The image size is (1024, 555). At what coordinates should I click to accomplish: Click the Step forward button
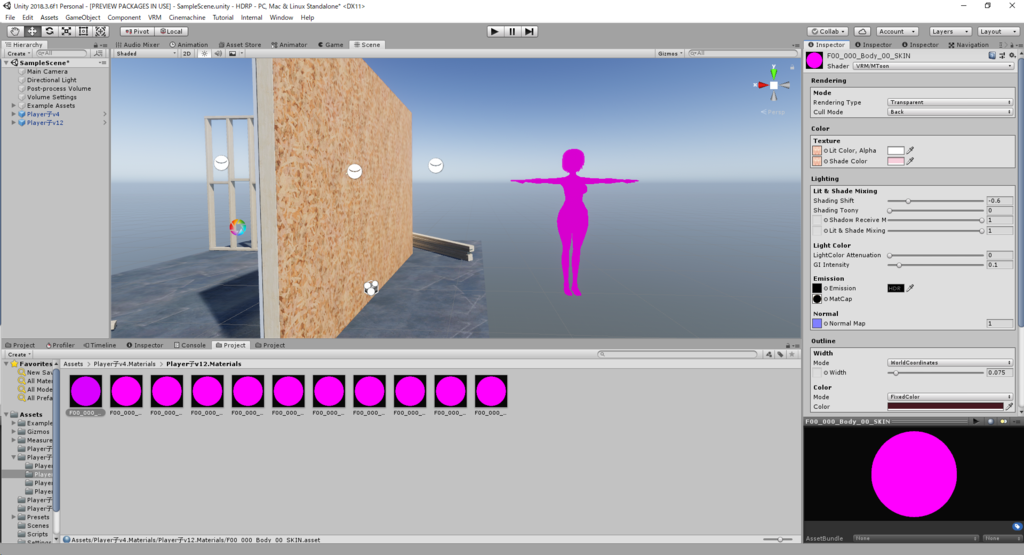pos(530,31)
